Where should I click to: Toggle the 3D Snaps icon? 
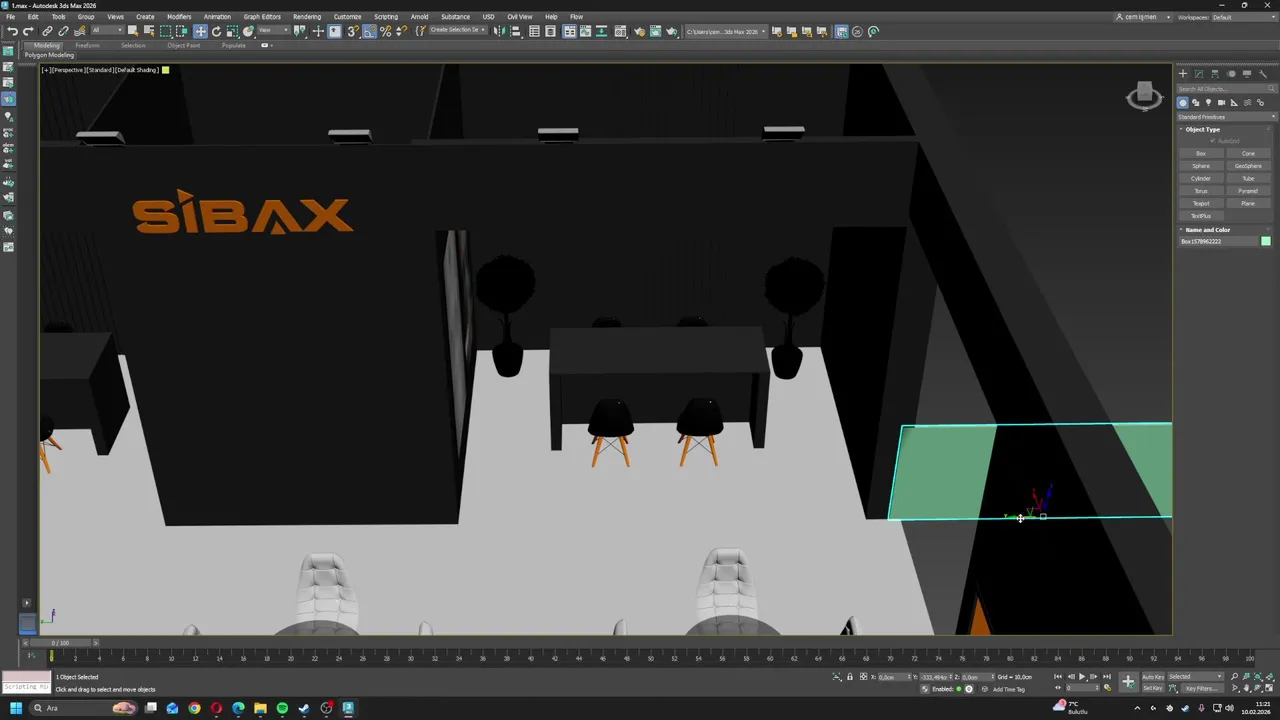[x=353, y=31]
